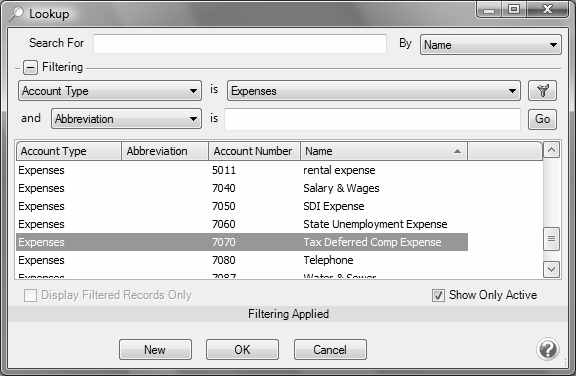The width and height of the screenshot is (576, 376).
Task: Open the search By Name dropdown
Action: point(490,45)
